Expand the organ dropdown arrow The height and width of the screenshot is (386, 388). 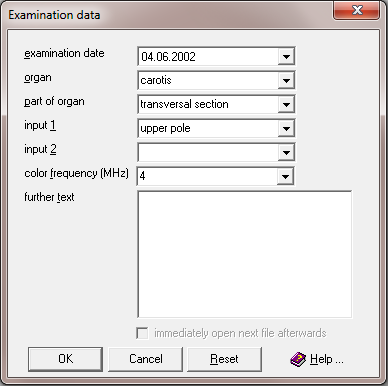[x=286, y=80]
